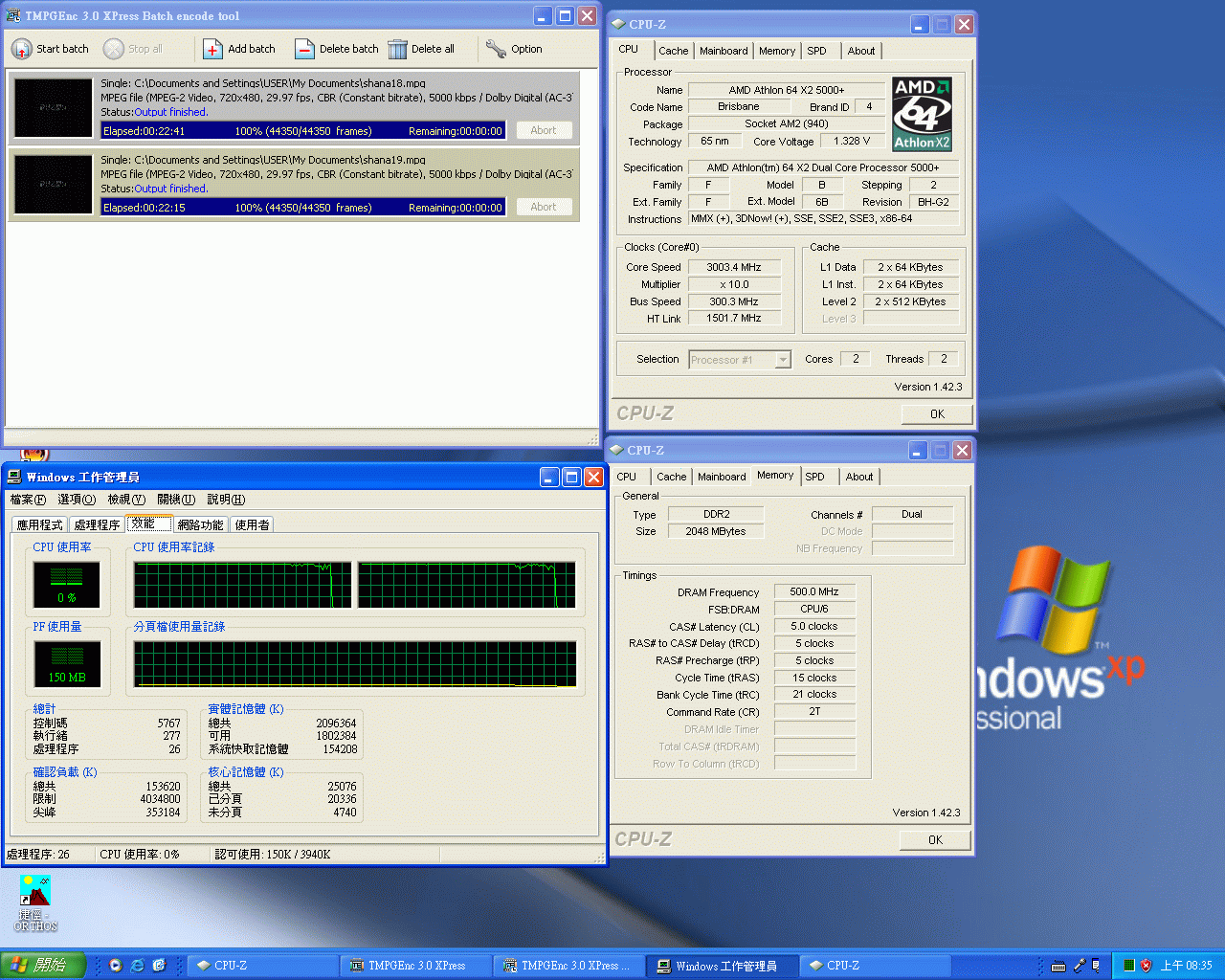This screenshot has width=1225, height=980.
Task: Click OK in CPU-Z processor window
Action: pyautogui.click(x=937, y=414)
